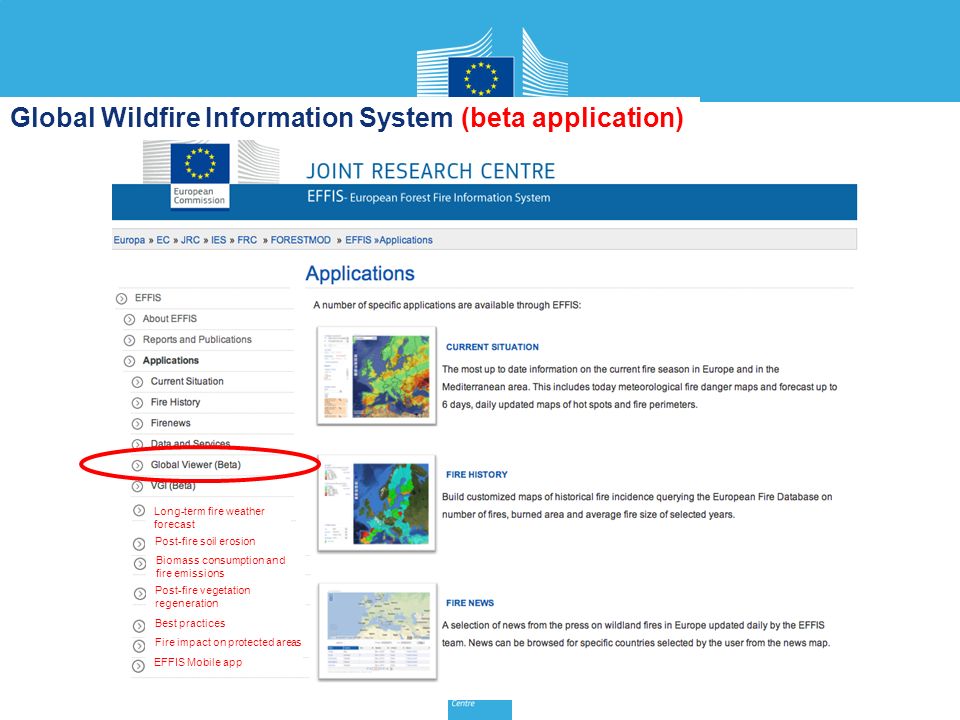
Task: Open Fire History sidebar entry
Action: tap(175, 402)
